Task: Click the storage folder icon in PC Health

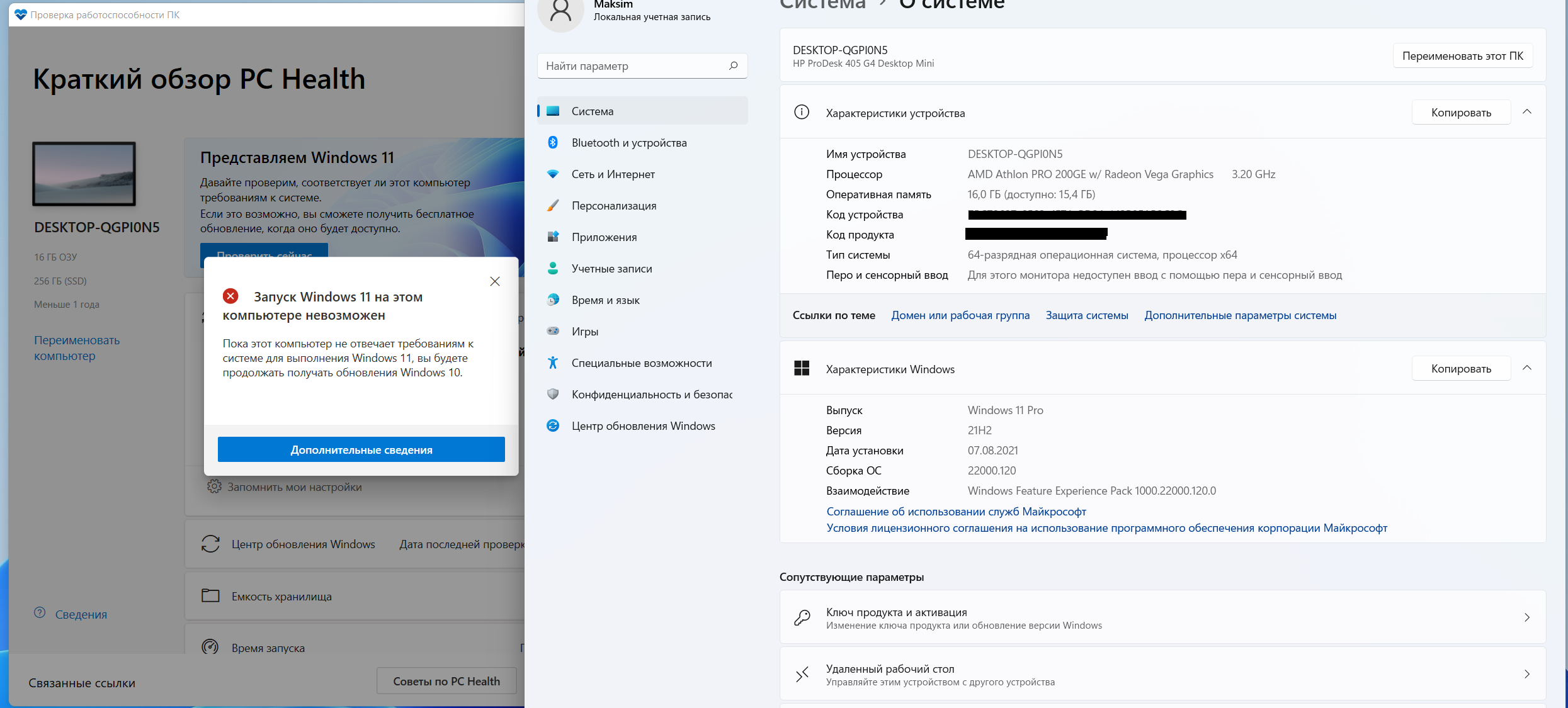Action: pyautogui.click(x=210, y=595)
